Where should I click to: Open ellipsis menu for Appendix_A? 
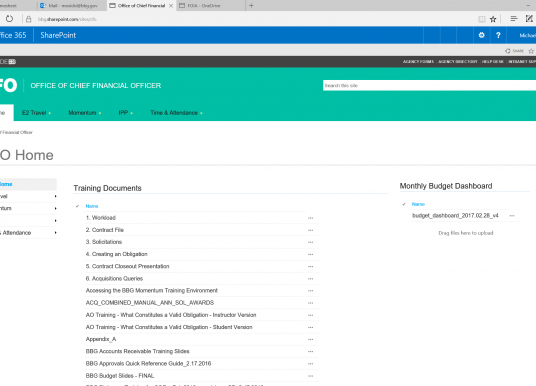[x=310, y=340]
